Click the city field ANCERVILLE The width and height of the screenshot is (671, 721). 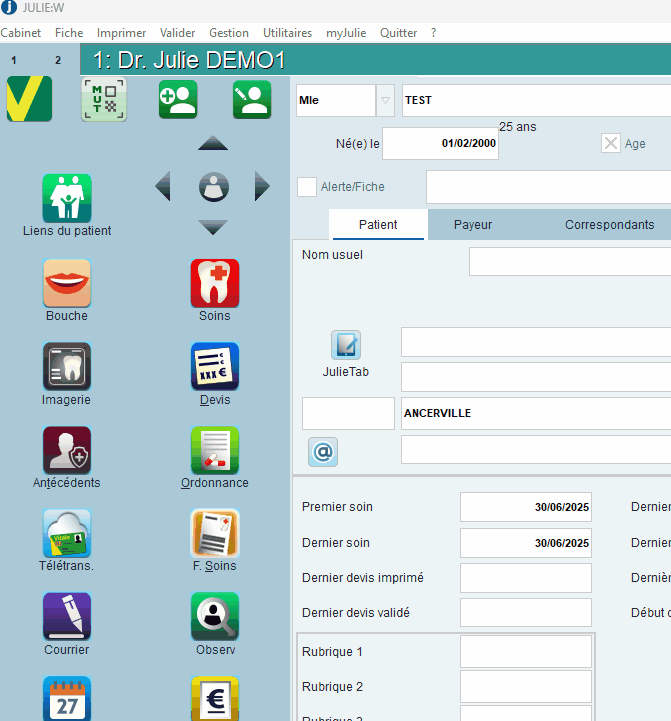pos(536,413)
